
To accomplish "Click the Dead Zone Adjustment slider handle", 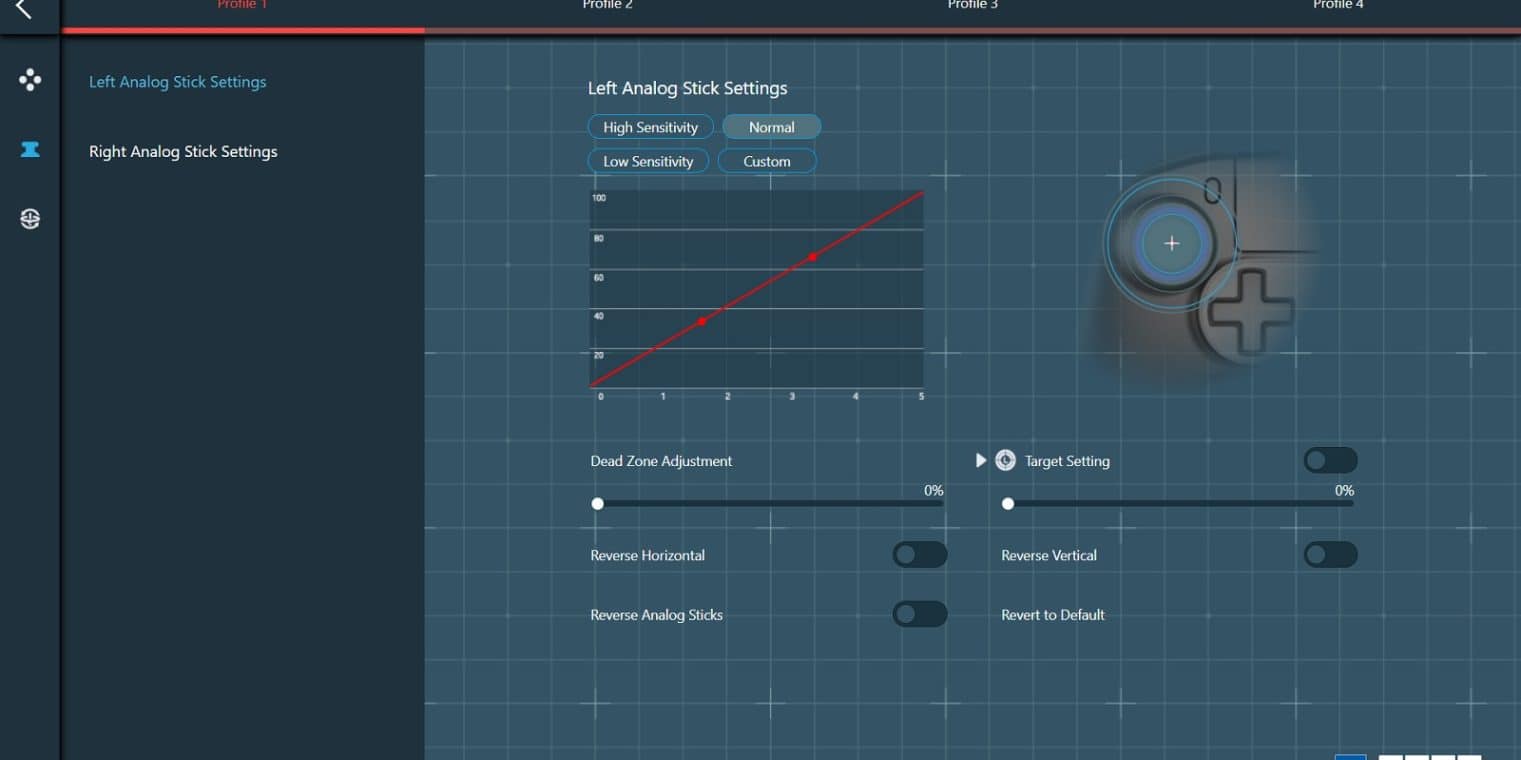I will 598,504.
